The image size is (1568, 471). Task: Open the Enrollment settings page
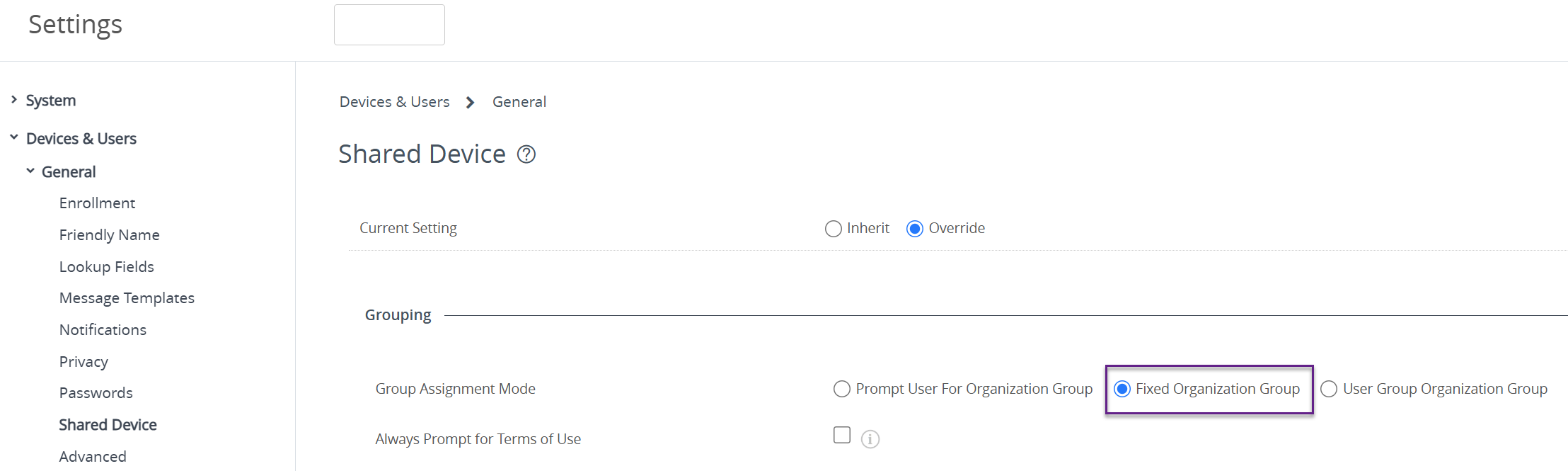[97, 203]
